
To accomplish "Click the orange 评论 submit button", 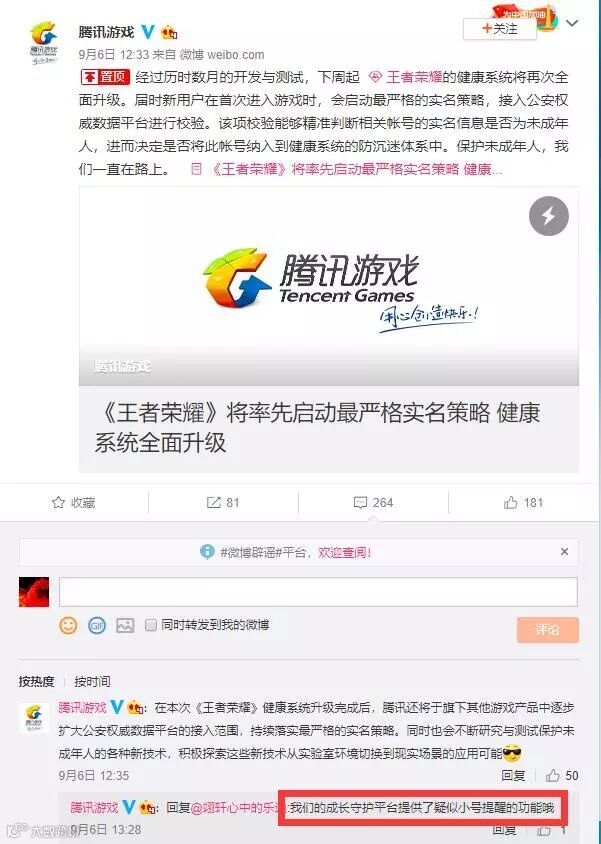I will pyautogui.click(x=548, y=629).
